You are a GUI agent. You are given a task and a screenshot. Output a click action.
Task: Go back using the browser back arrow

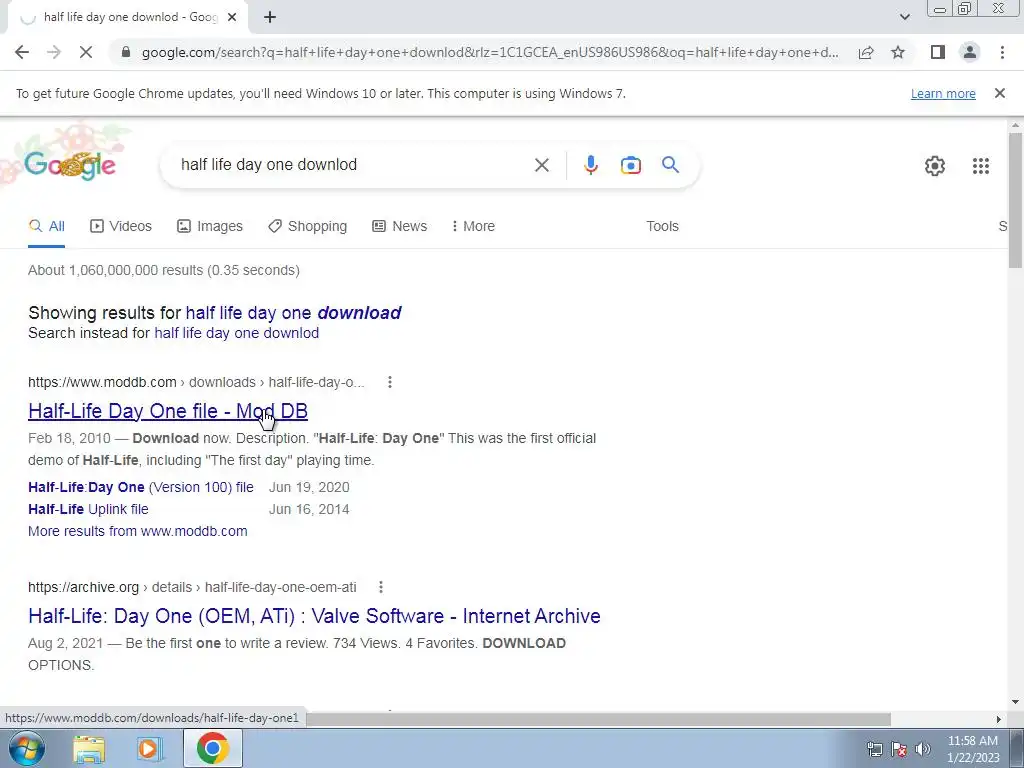click(x=22, y=52)
